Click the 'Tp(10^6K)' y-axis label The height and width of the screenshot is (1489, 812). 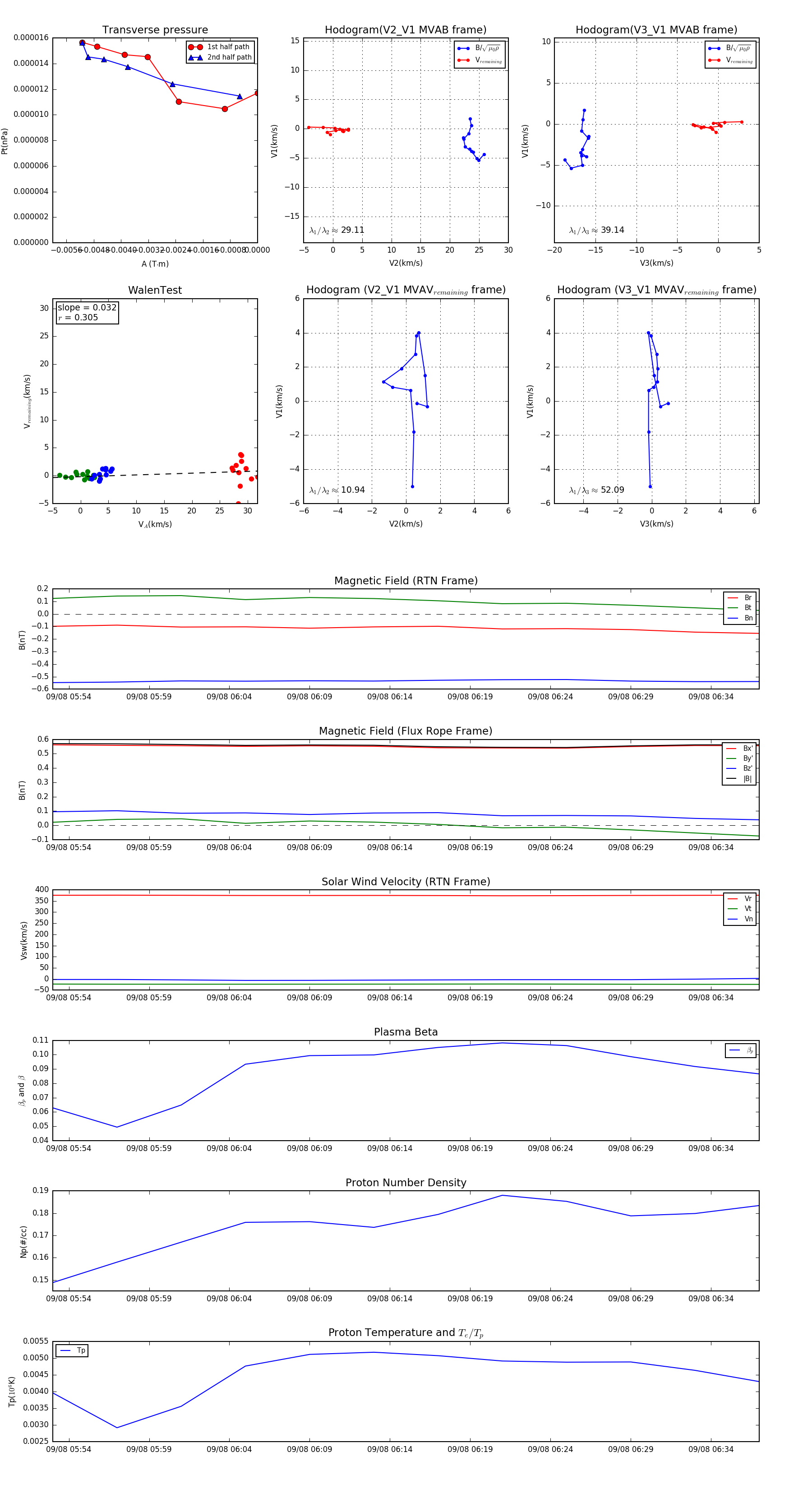12,1392
